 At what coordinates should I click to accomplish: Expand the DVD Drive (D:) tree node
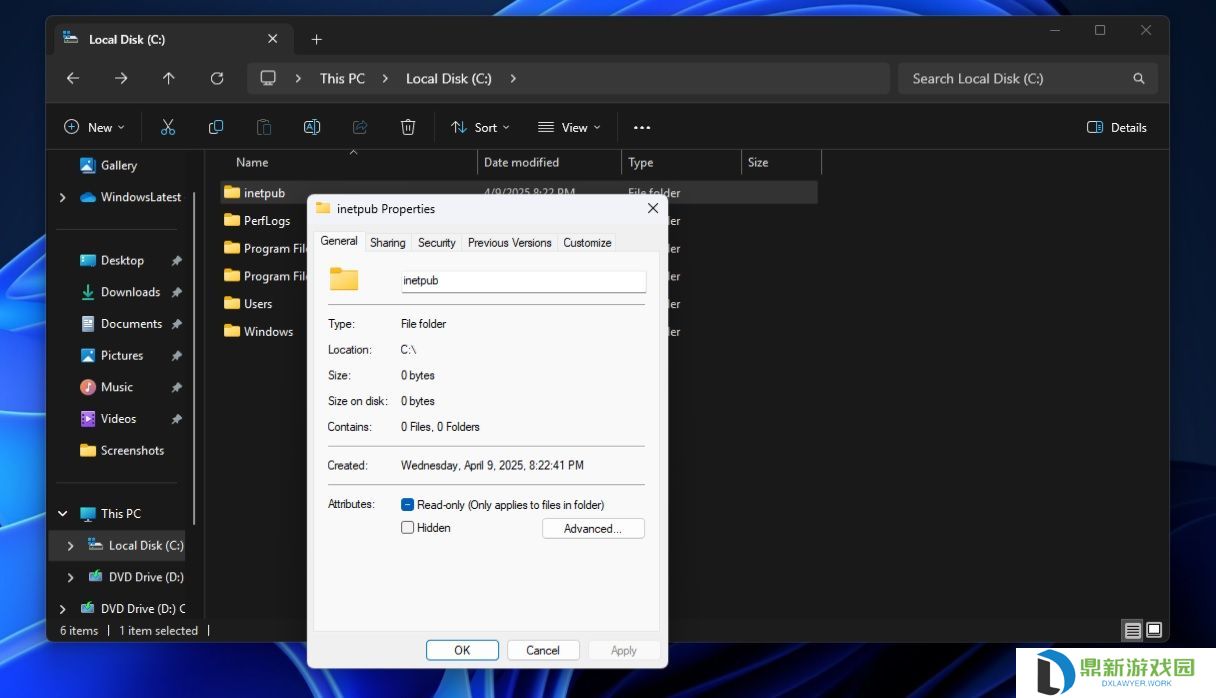point(70,577)
